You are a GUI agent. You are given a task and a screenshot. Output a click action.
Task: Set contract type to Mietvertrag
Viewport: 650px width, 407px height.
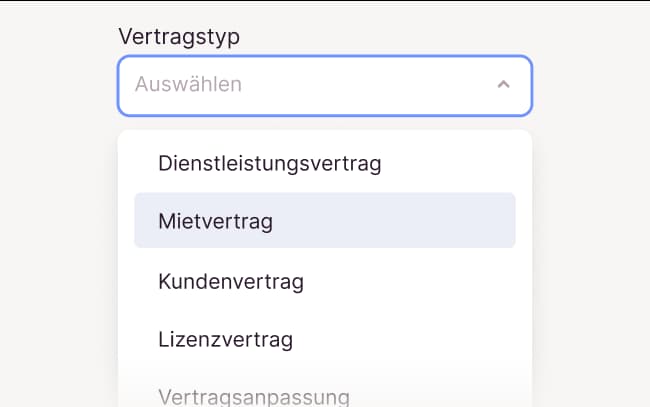(324, 221)
